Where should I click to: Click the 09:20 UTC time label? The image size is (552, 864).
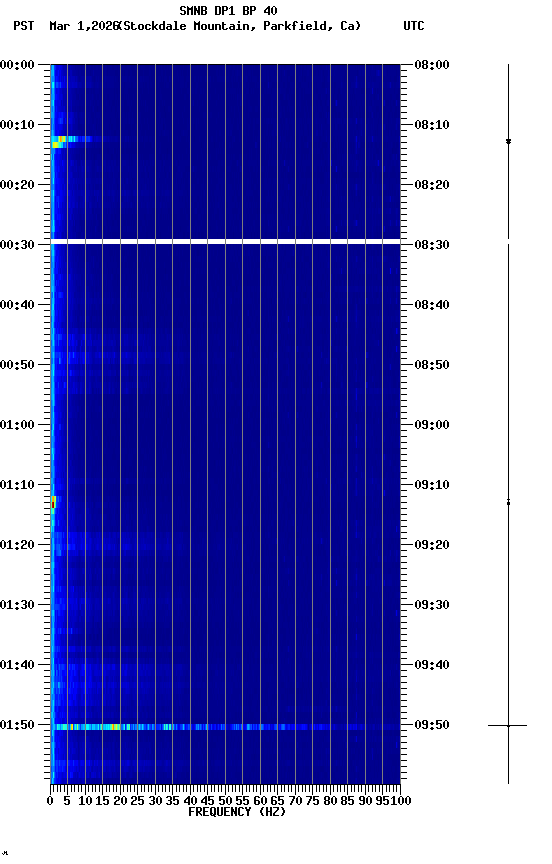point(432,546)
